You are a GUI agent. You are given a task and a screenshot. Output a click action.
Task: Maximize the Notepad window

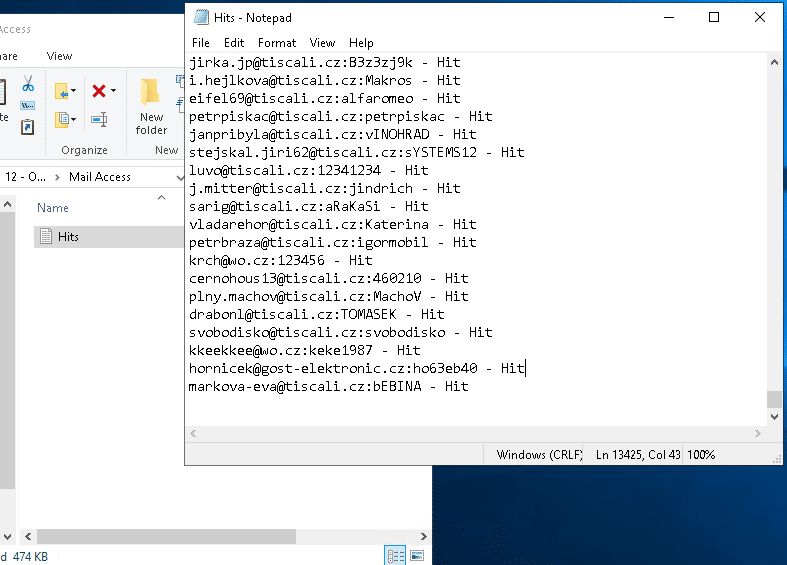click(x=714, y=18)
